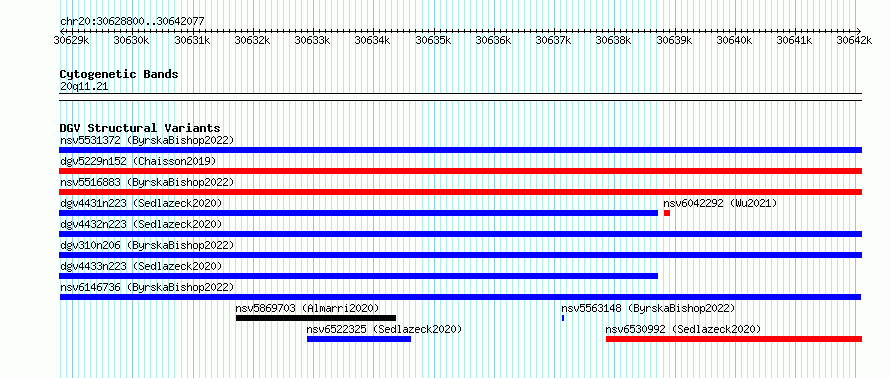Image resolution: width=890 pixels, height=378 pixels.
Task: Click the DGV Structural Variants track title
Action: pos(140,128)
